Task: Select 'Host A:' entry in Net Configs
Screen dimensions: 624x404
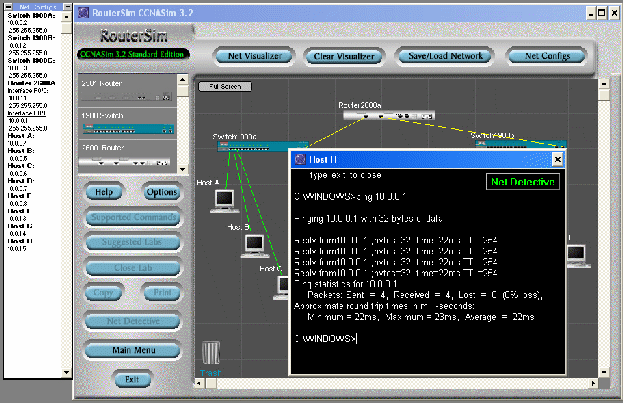Action: tap(21, 136)
